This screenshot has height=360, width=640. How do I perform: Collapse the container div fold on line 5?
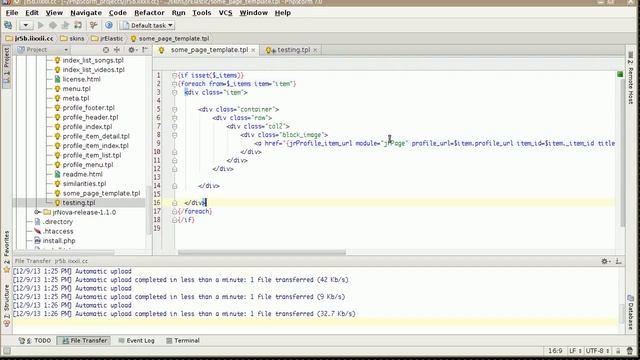click(175, 109)
